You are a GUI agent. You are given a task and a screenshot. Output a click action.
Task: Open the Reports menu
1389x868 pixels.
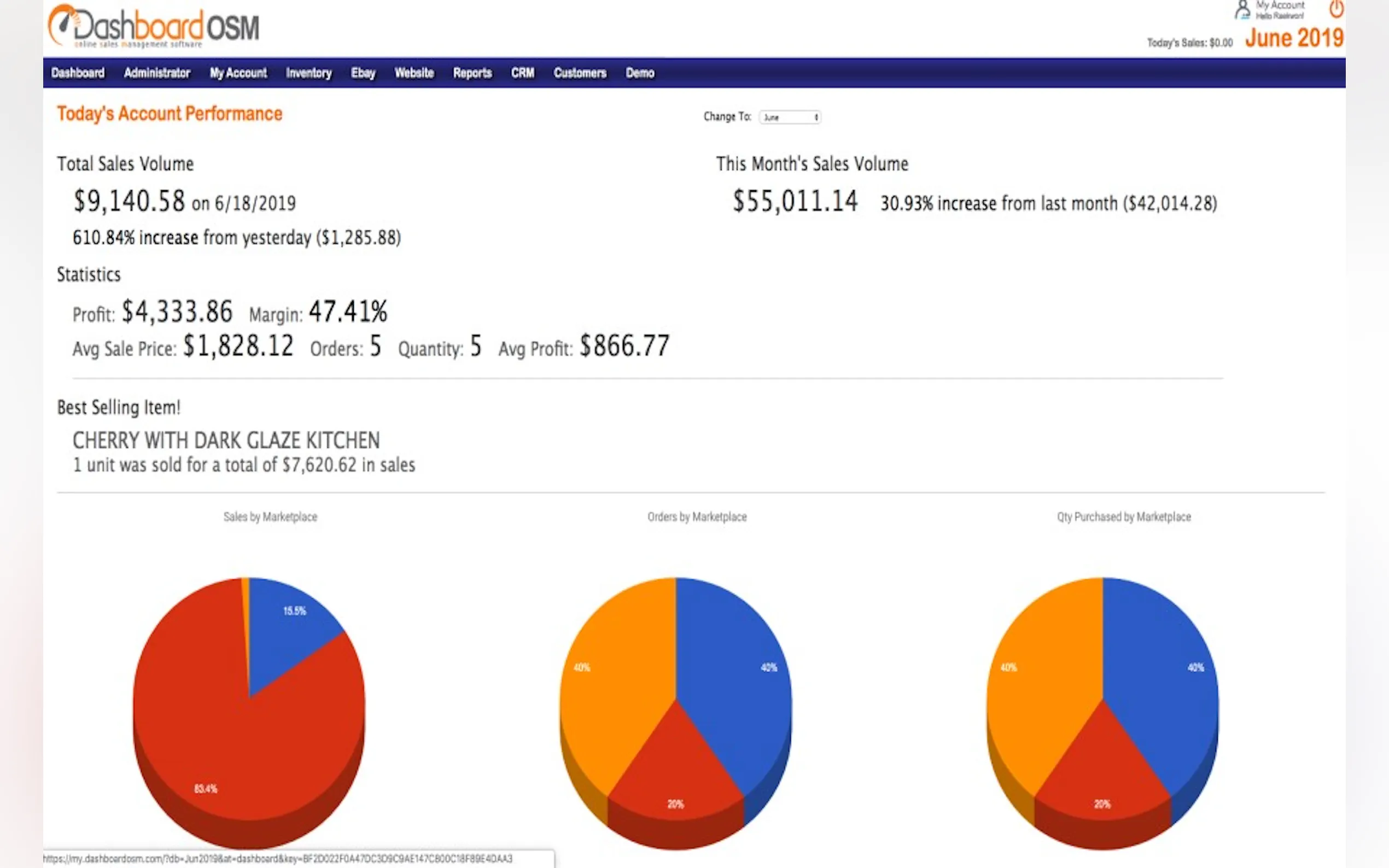coord(472,73)
